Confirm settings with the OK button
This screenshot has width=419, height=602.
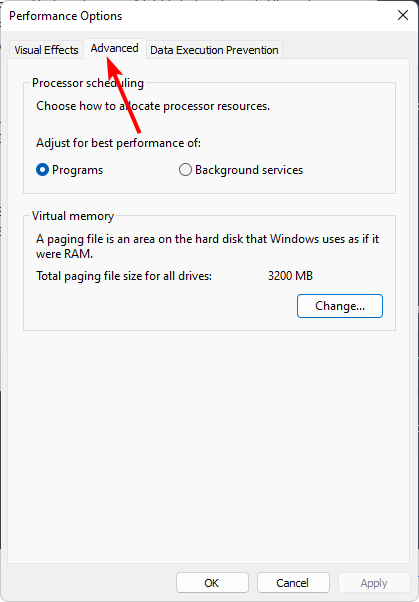point(212,583)
